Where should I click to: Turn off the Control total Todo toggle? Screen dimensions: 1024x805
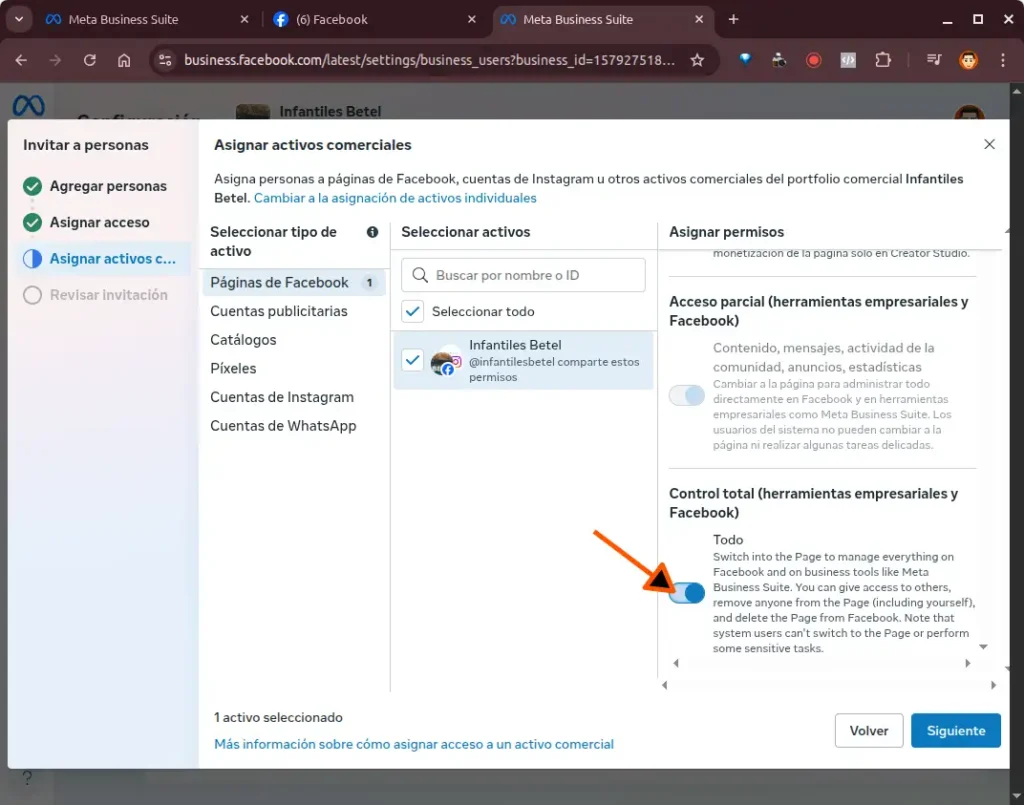pyautogui.click(x=687, y=593)
